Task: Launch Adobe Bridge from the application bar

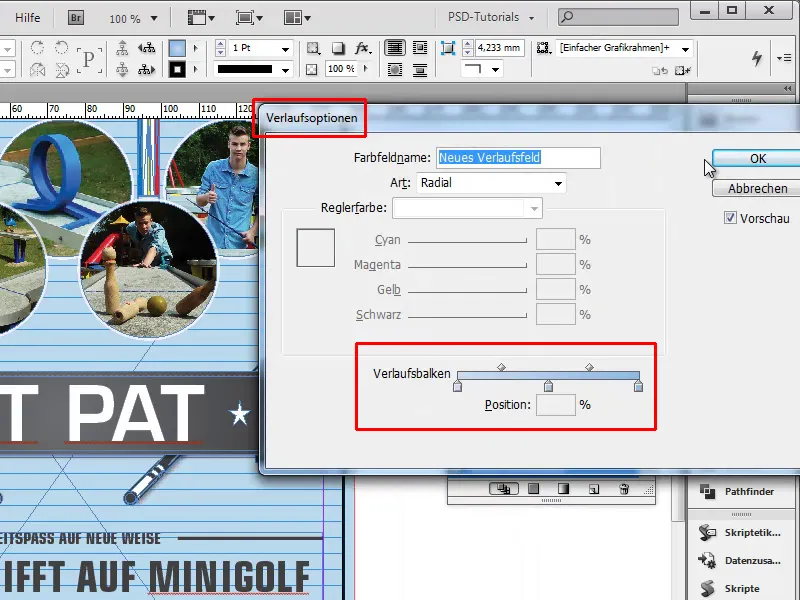Action: click(x=74, y=16)
